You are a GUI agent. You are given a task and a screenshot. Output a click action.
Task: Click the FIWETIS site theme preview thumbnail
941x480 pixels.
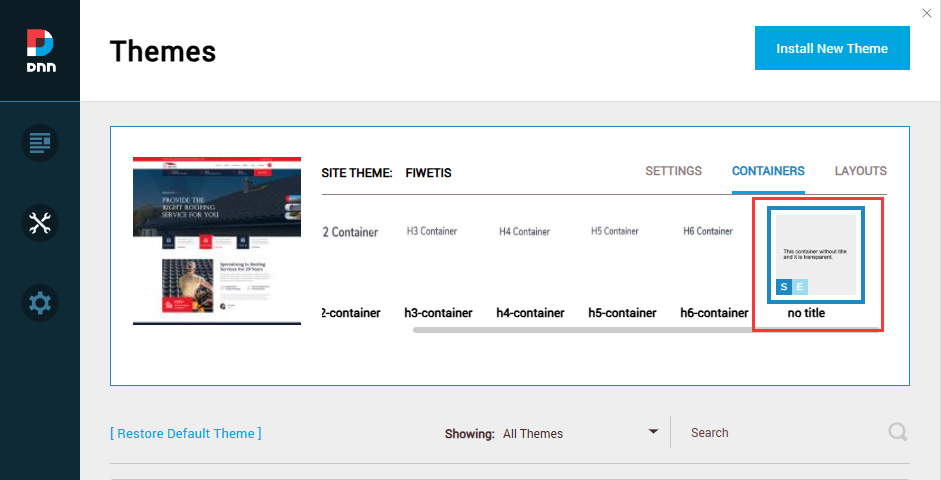[x=217, y=241]
